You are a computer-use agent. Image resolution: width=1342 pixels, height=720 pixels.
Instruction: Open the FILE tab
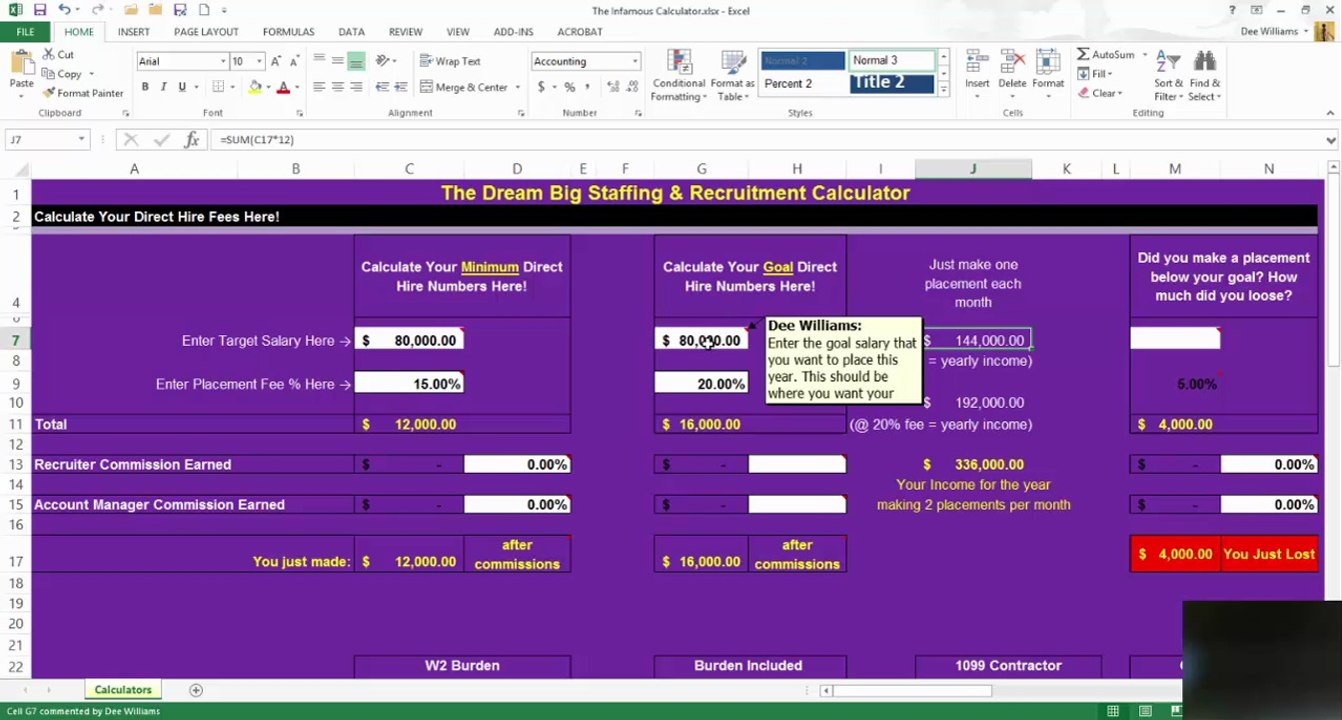point(25,32)
